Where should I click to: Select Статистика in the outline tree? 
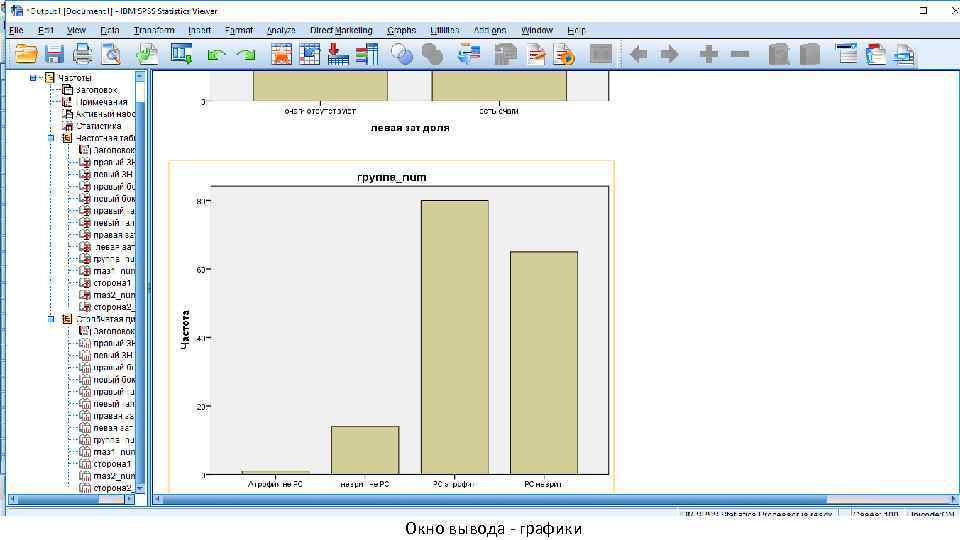click(99, 126)
